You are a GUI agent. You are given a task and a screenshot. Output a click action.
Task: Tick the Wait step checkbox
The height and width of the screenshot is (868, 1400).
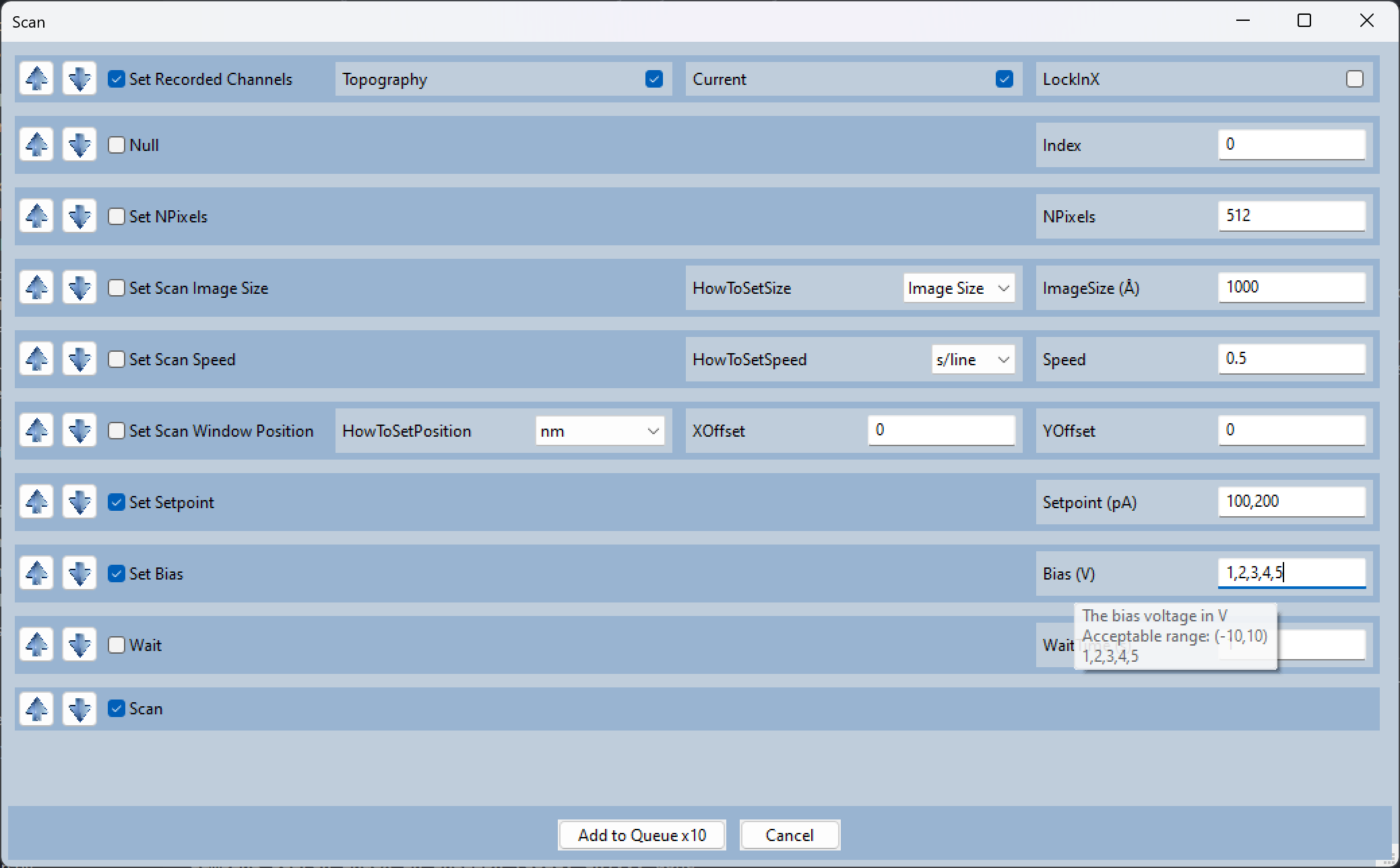(x=117, y=645)
